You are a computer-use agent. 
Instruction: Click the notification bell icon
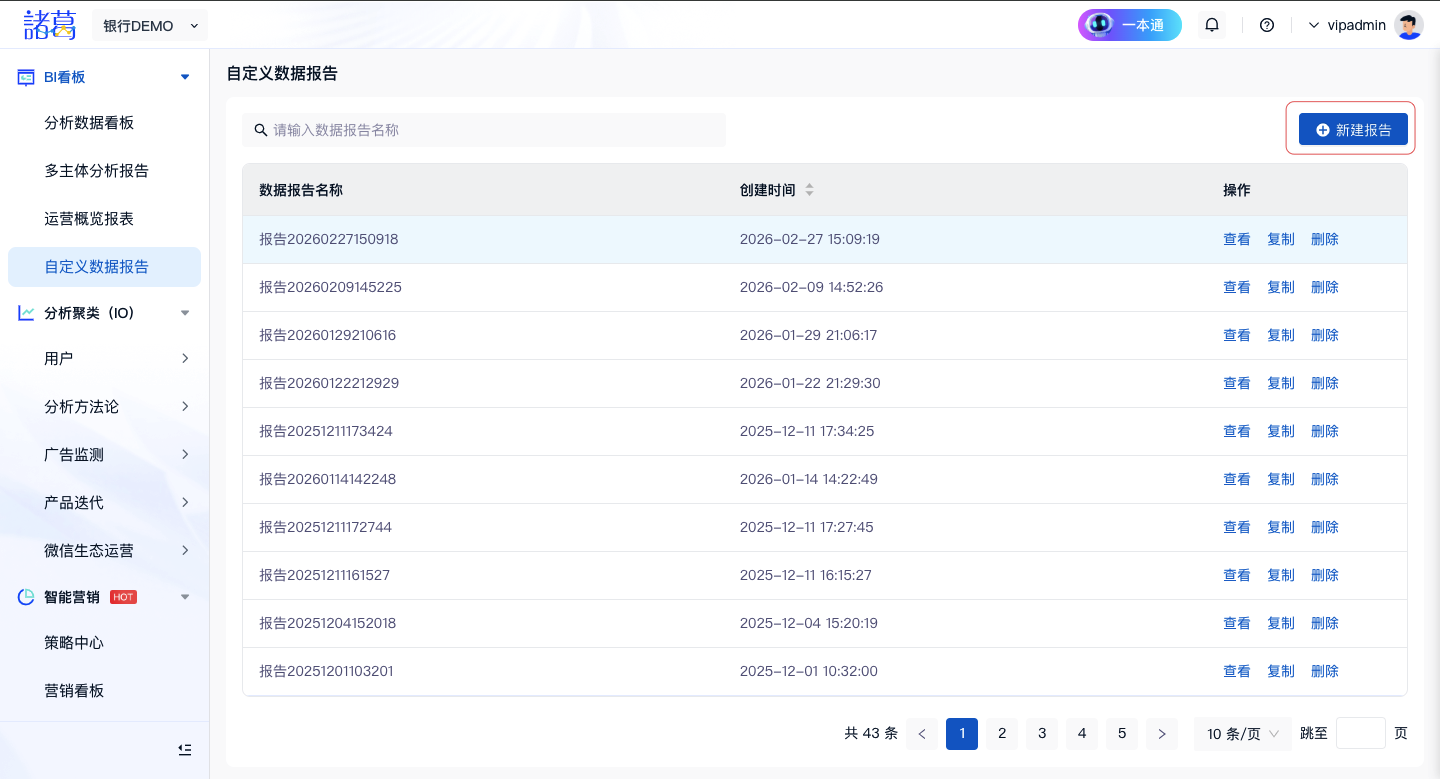tap(1212, 25)
